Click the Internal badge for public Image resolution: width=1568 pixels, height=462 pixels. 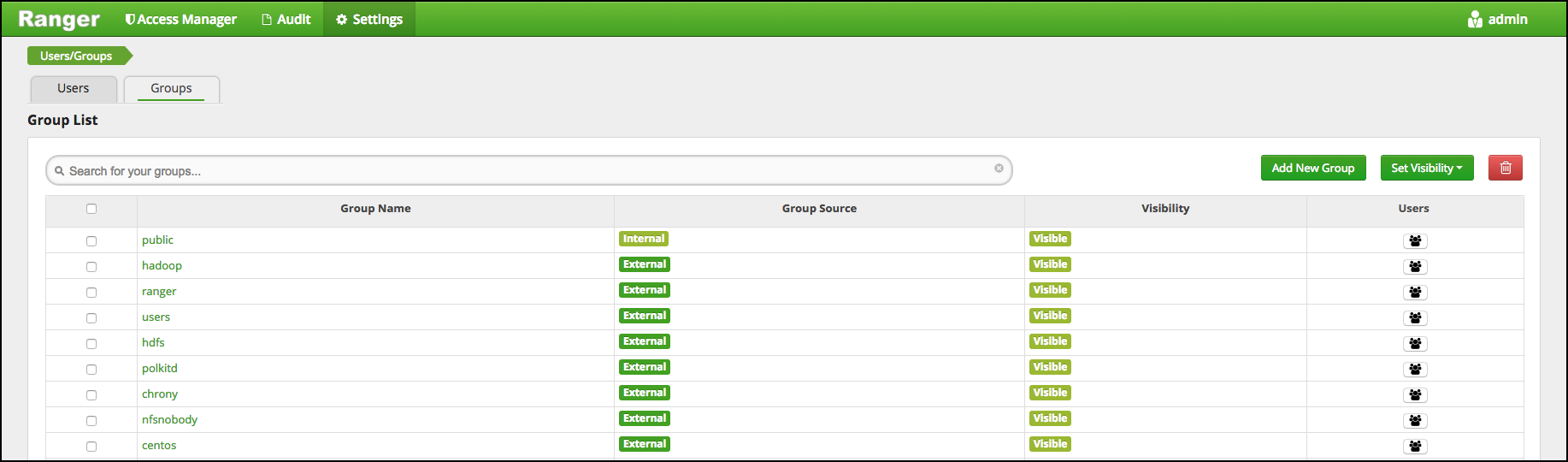pyautogui.click(x=644, y=239)
